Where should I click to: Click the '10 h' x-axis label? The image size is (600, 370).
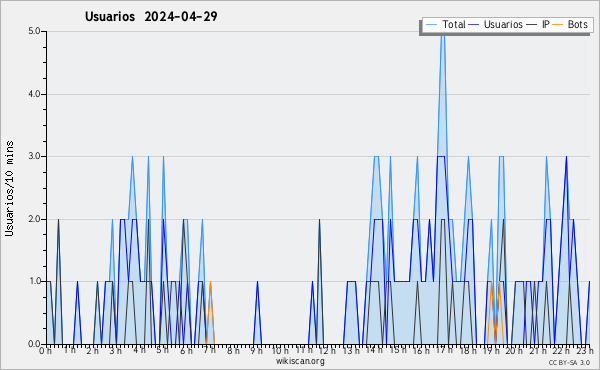click(x=280, y=351)
